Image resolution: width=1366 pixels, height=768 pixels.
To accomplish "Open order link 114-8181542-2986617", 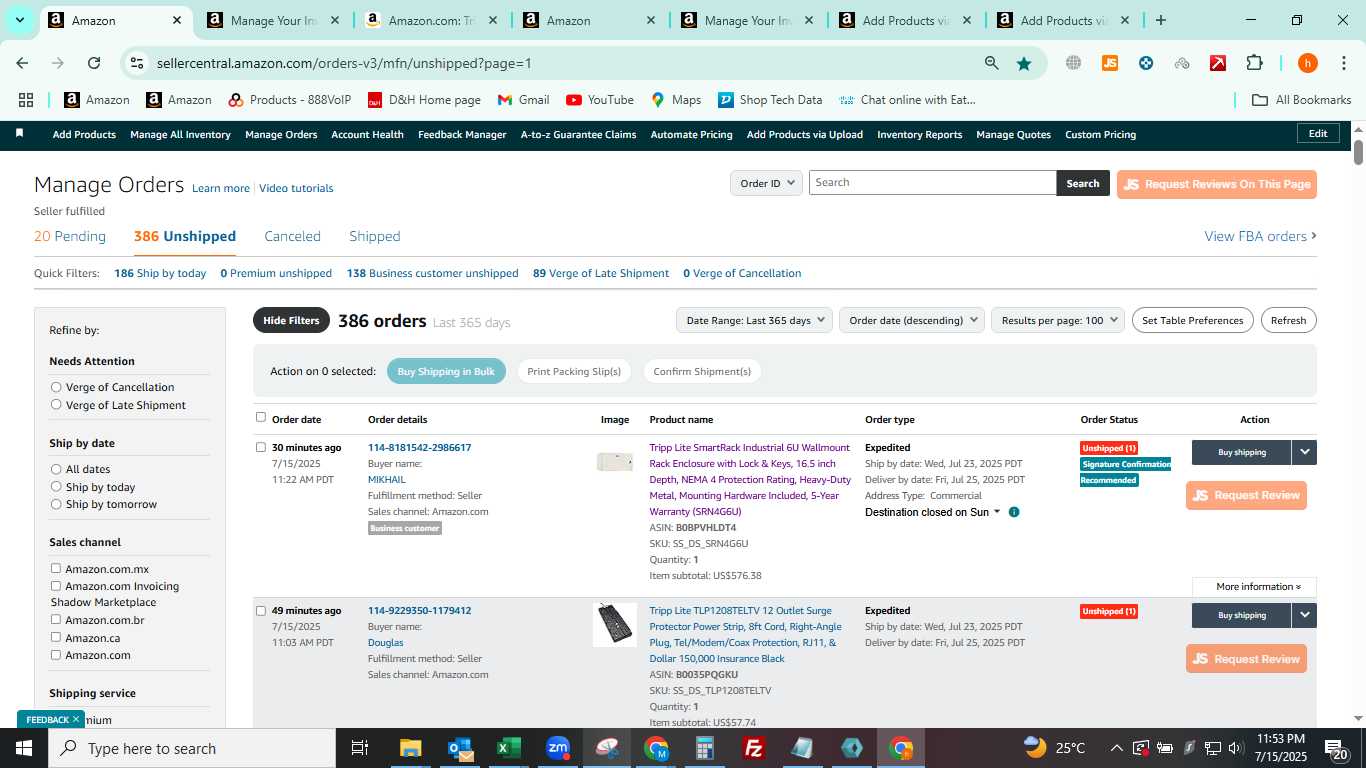I will 419,448.
